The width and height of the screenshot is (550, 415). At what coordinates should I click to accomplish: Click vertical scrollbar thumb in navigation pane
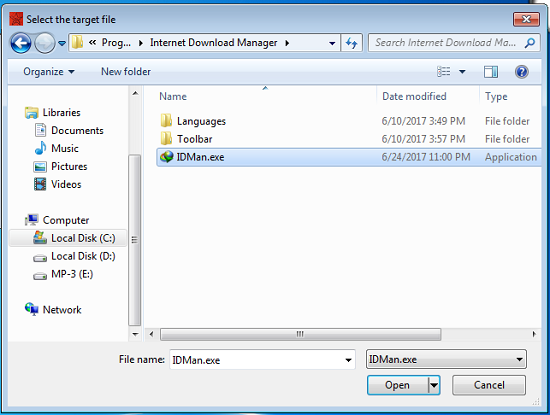135,240
